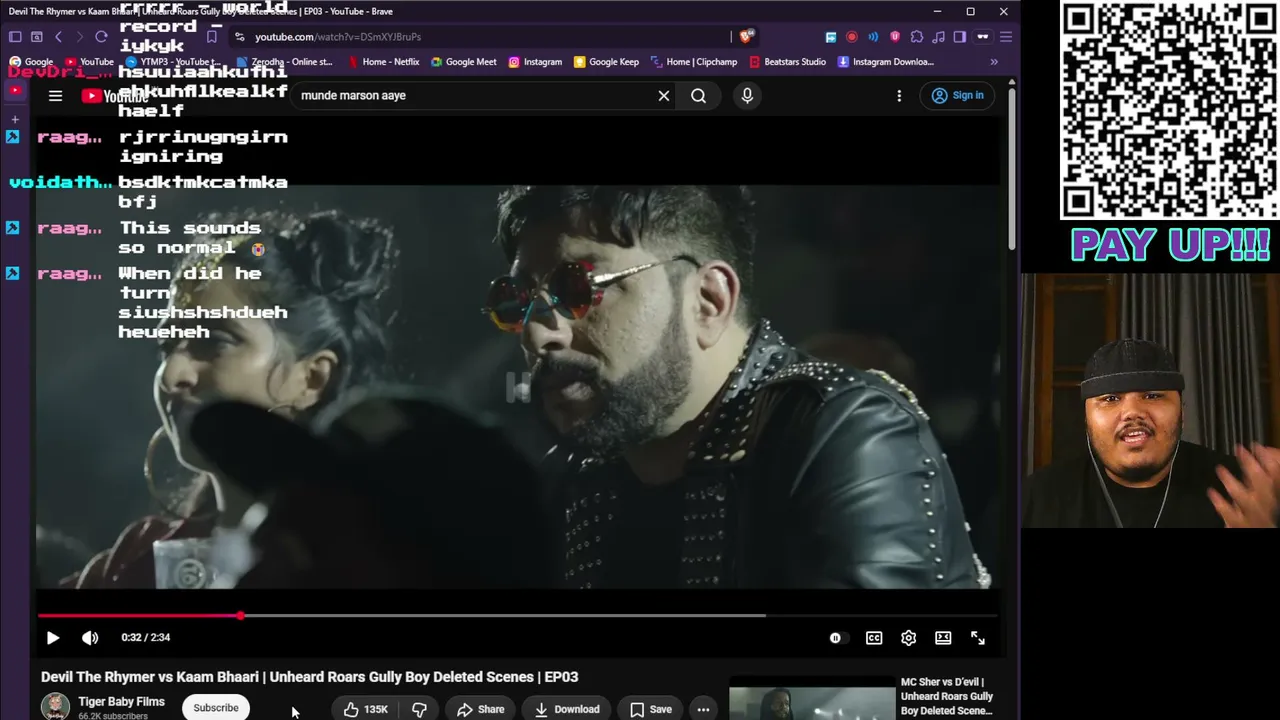Download the video
The height and width of the screenshot is (720, 1280).
click(566, 709)
